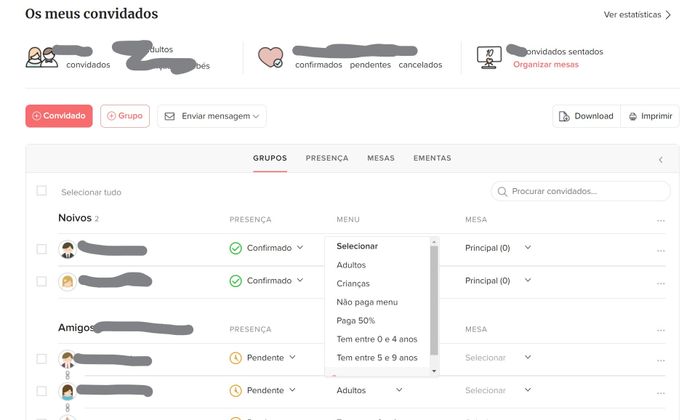Expand the Enviar mensagem dropdown
Screen dimensions: 700x420
(212, 116)
